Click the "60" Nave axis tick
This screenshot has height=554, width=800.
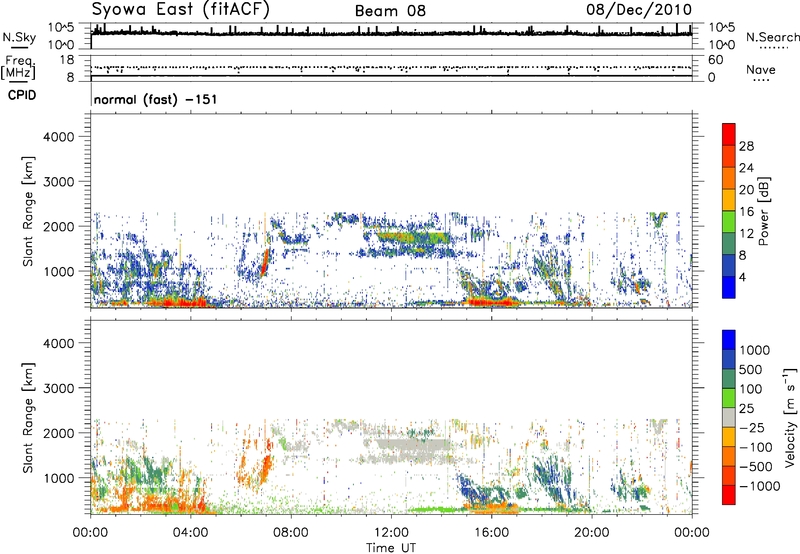tap(715, 60)
